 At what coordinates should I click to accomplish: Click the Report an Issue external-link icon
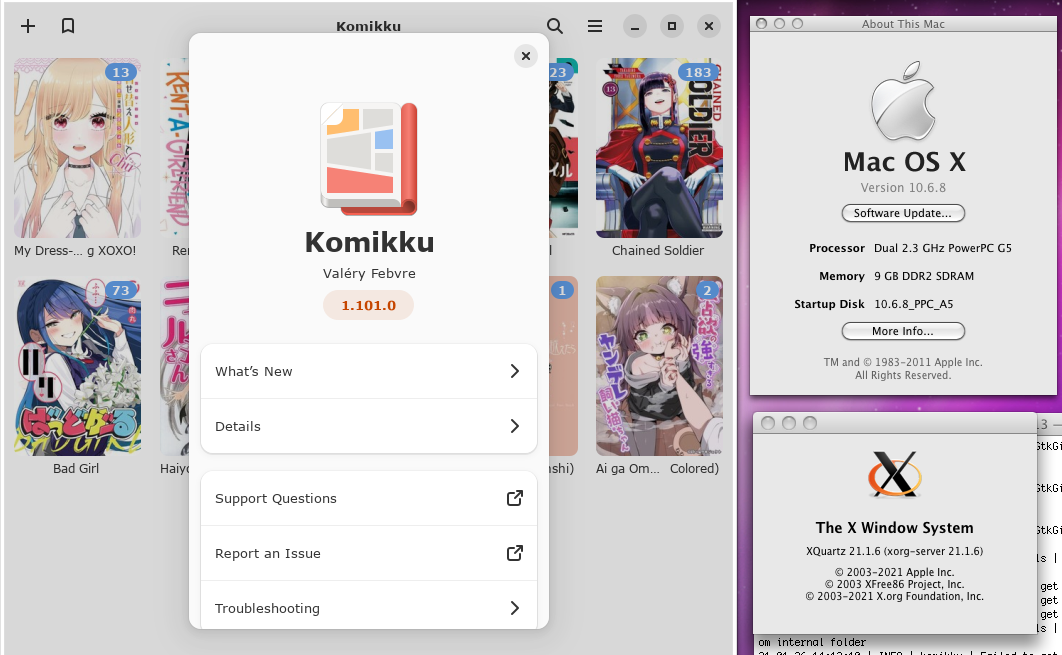coord(515,553)
